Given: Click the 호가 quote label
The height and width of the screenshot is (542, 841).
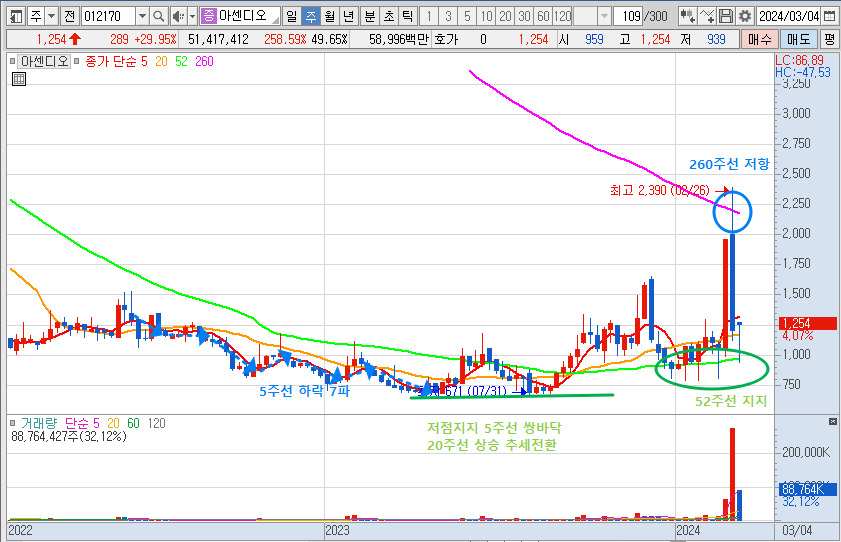Looking at the screenshot, I should coord(446,39).
